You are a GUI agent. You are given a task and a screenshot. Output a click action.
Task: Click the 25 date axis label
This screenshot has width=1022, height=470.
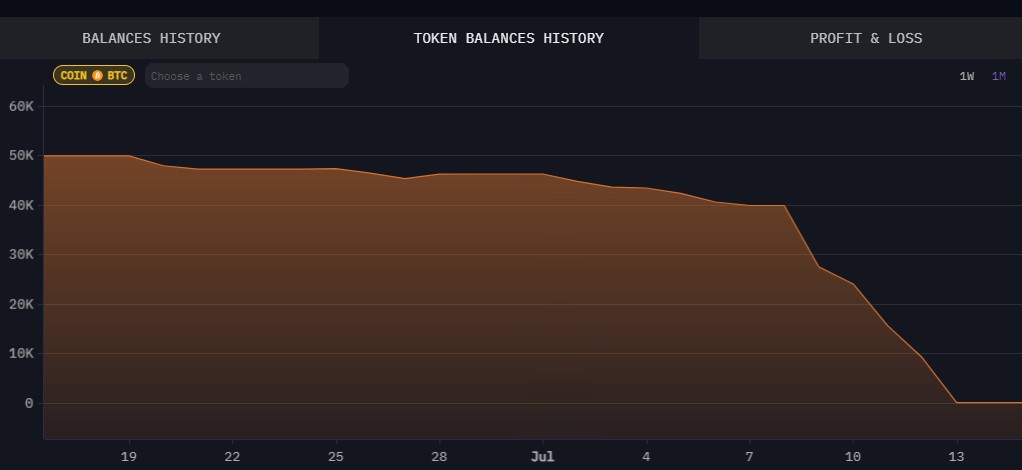[336, 456]
